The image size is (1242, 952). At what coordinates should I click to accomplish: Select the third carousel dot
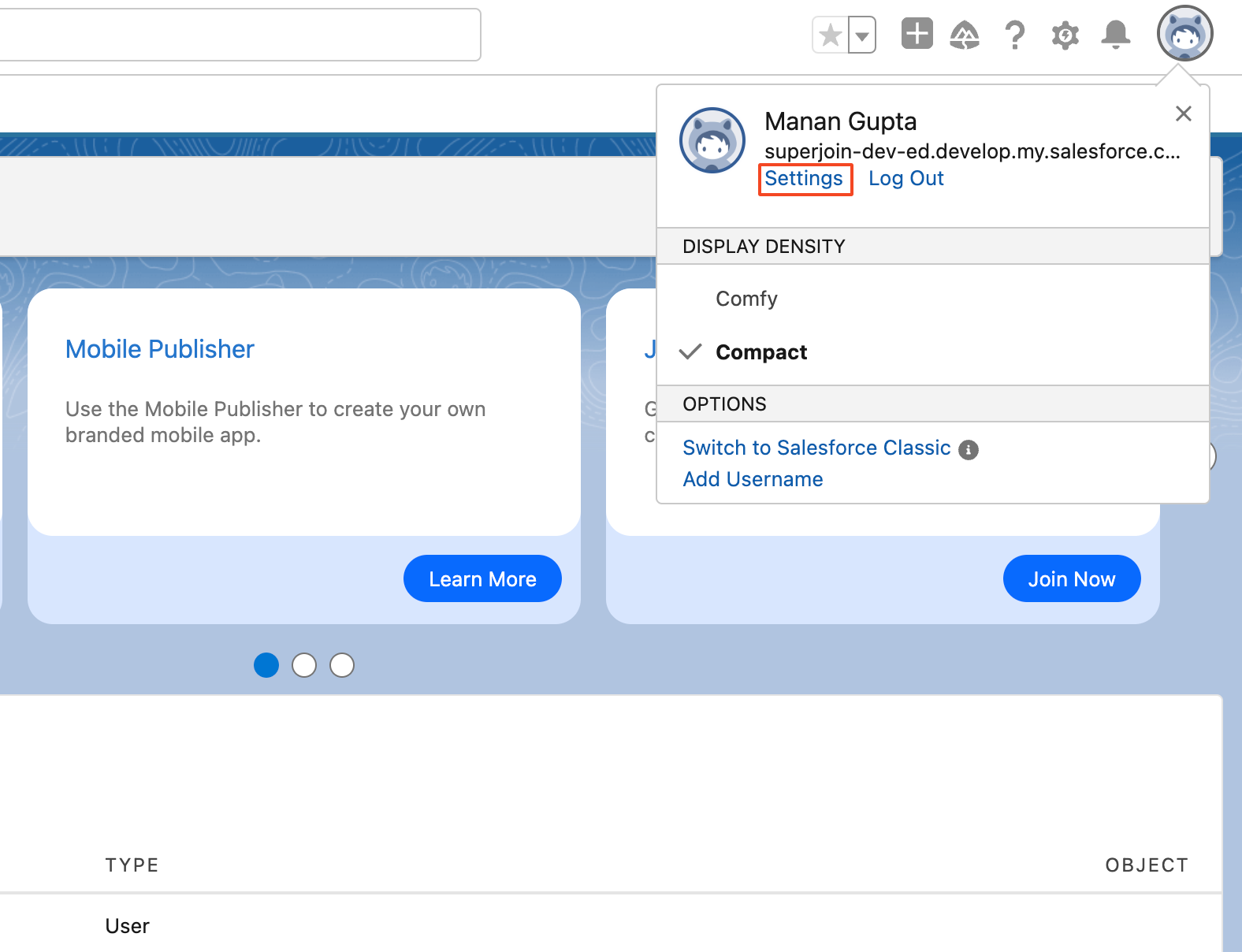(x=342, y=665)
